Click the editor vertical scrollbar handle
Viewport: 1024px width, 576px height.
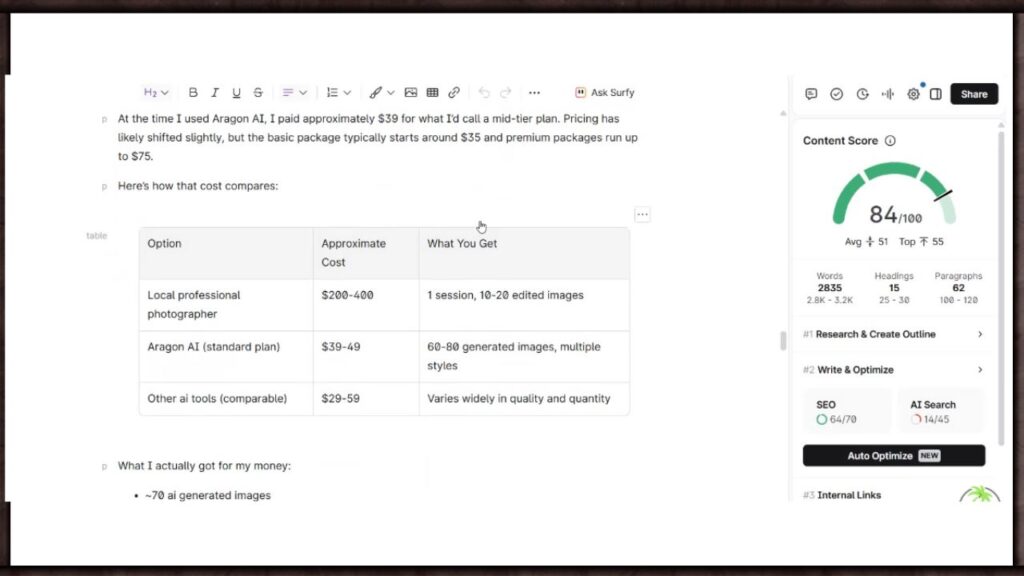[783, 341]
